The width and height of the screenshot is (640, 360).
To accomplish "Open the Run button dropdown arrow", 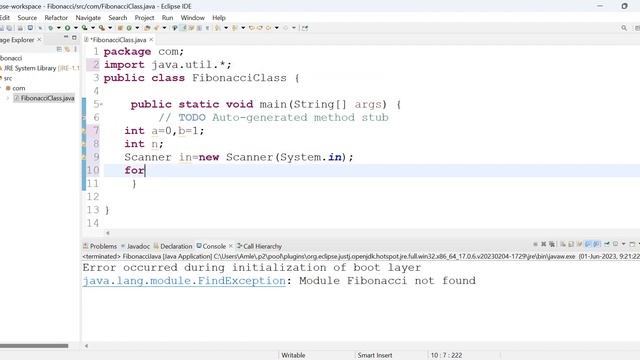I will [x=76, y=28].
